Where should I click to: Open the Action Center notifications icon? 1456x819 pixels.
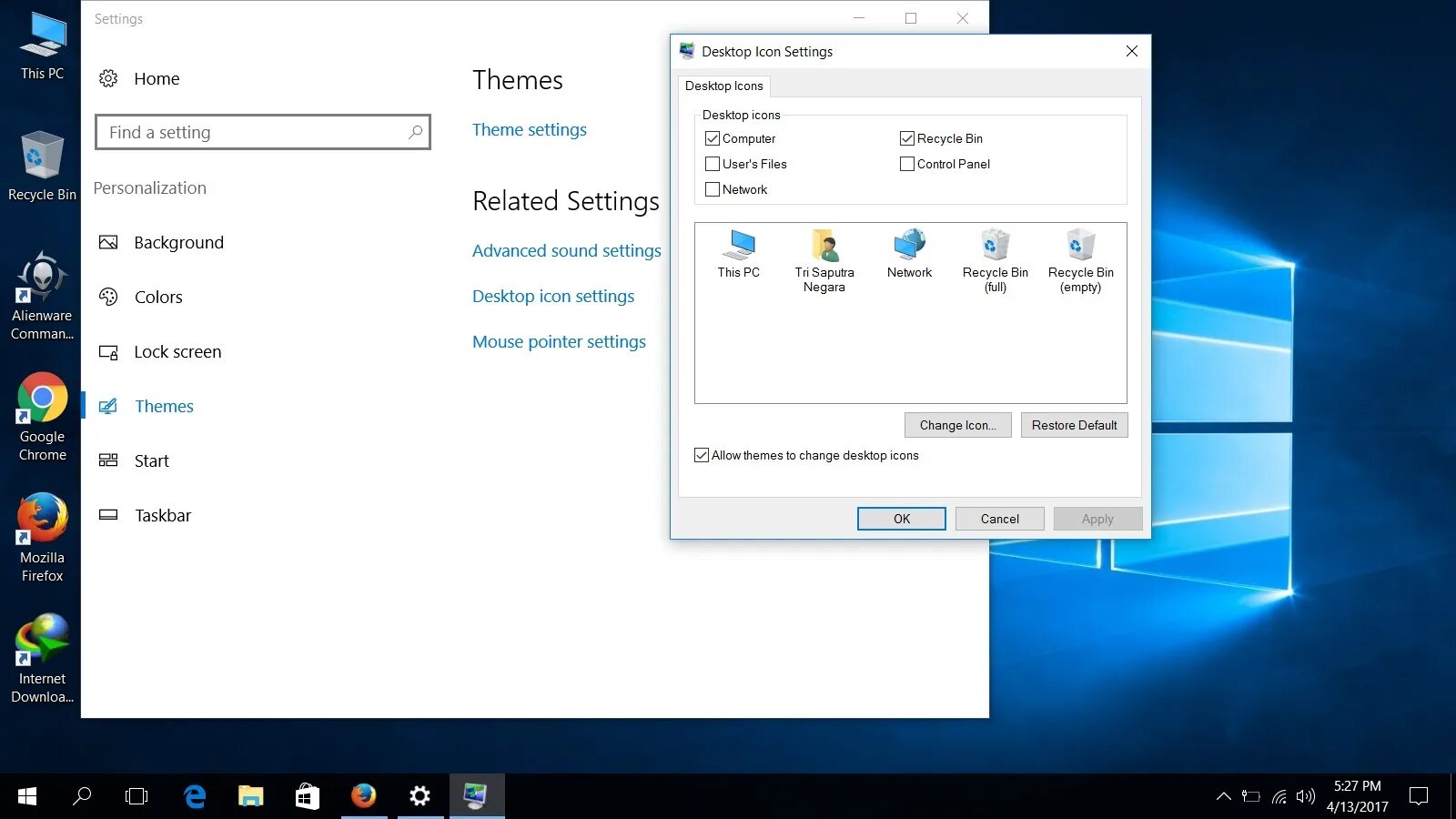[x=1418, y=796]
